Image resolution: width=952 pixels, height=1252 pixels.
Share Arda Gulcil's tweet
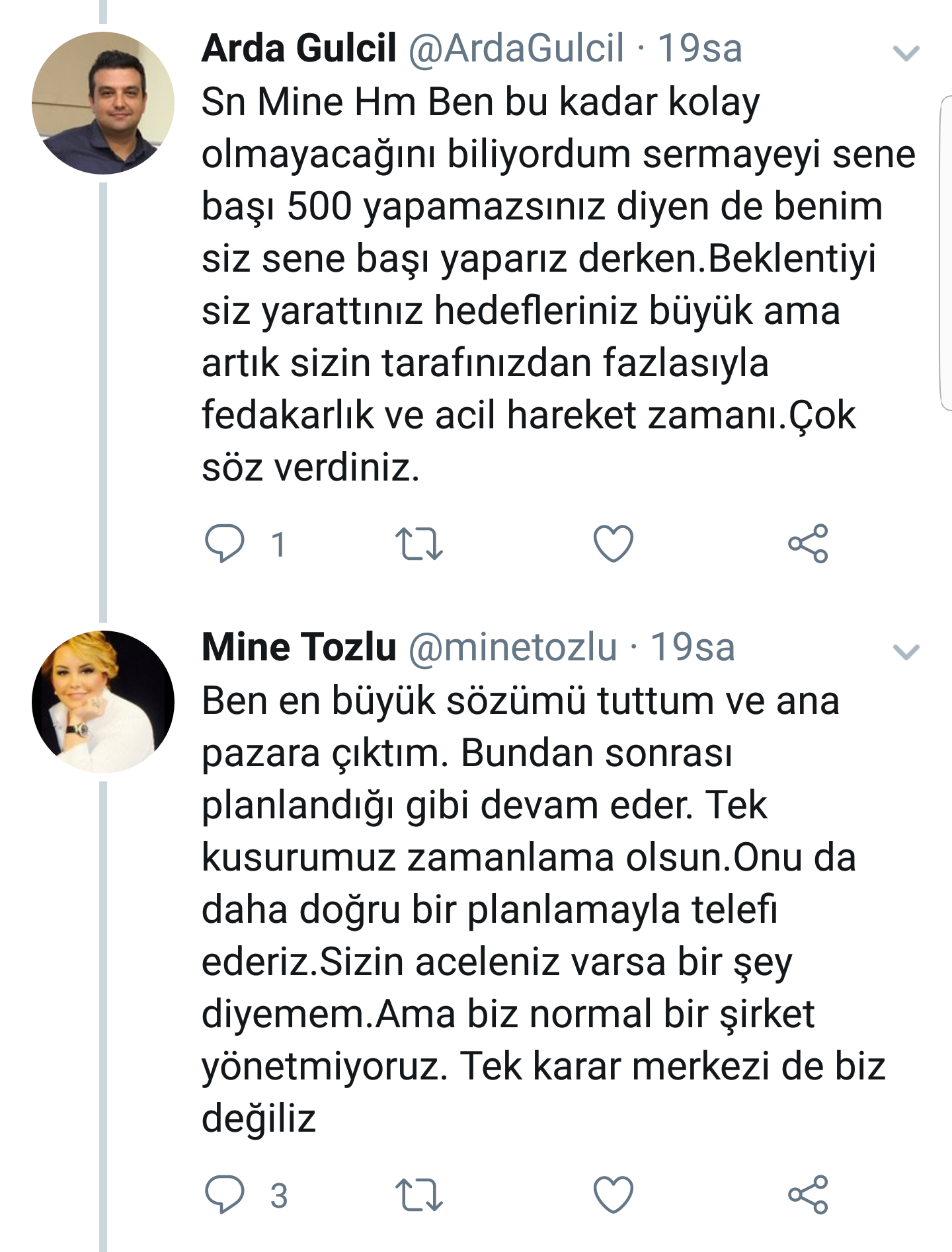(x=808, y=543)
